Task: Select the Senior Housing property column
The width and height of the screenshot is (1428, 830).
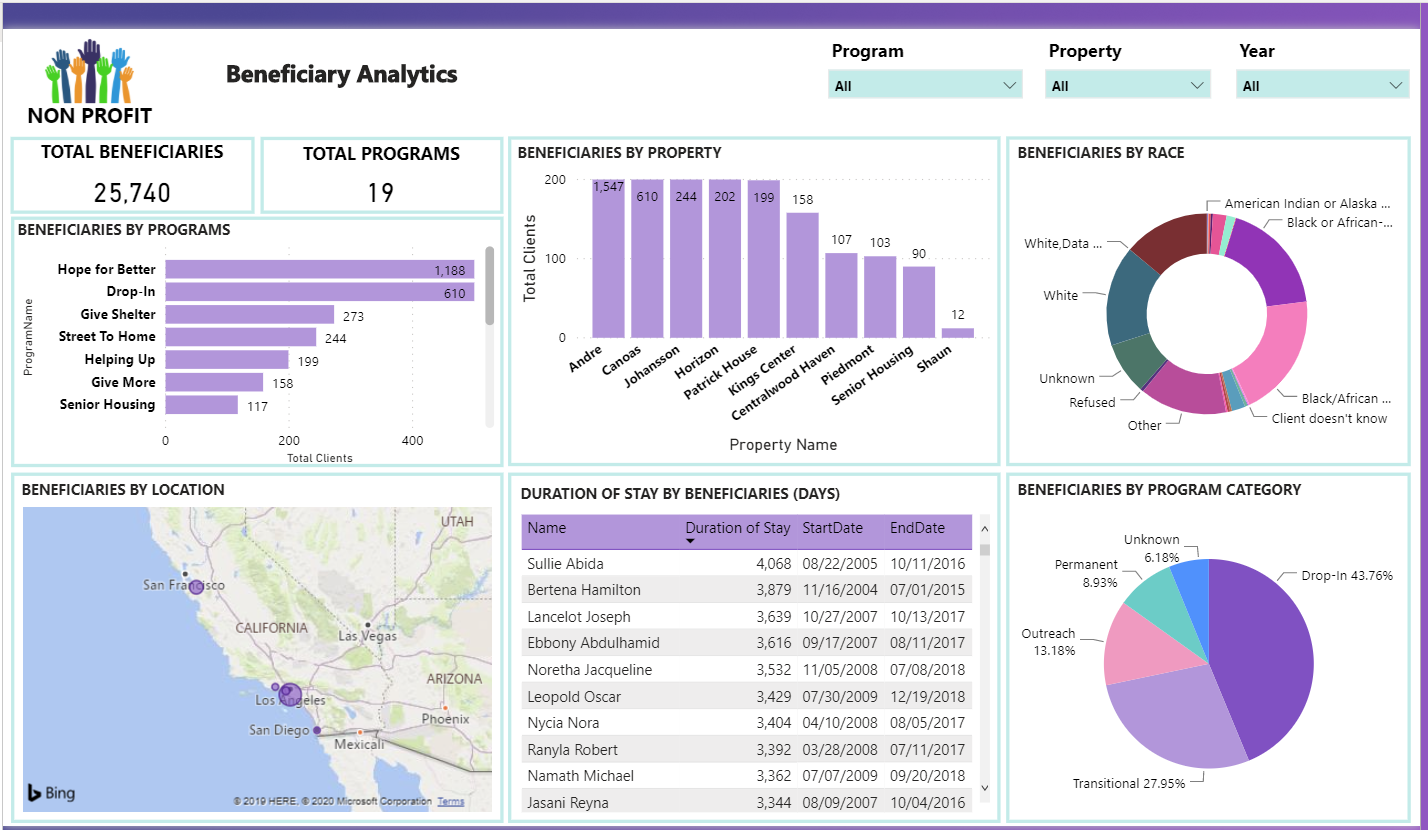Action: point(919,302)
